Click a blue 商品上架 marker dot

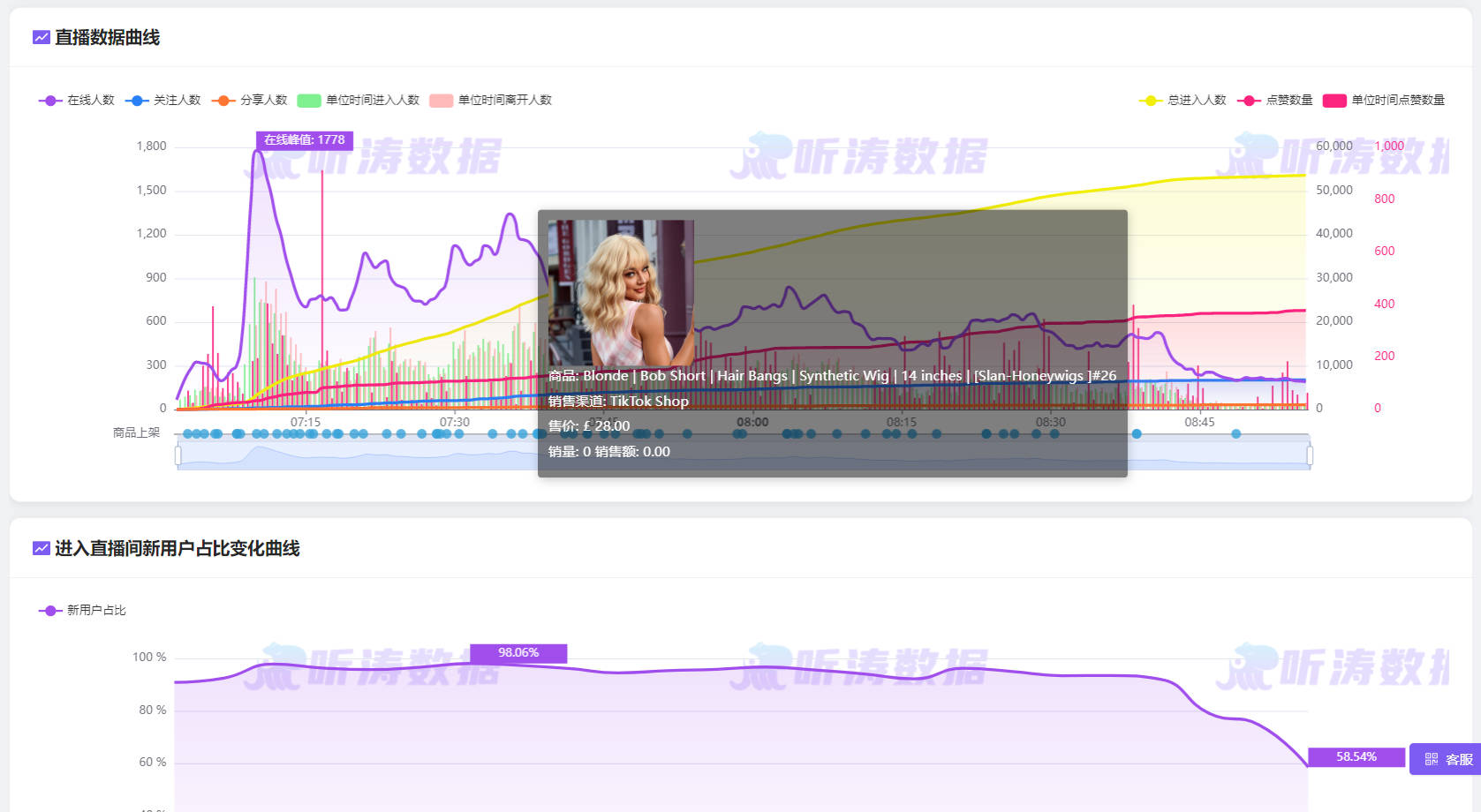(x=216, y=434)
